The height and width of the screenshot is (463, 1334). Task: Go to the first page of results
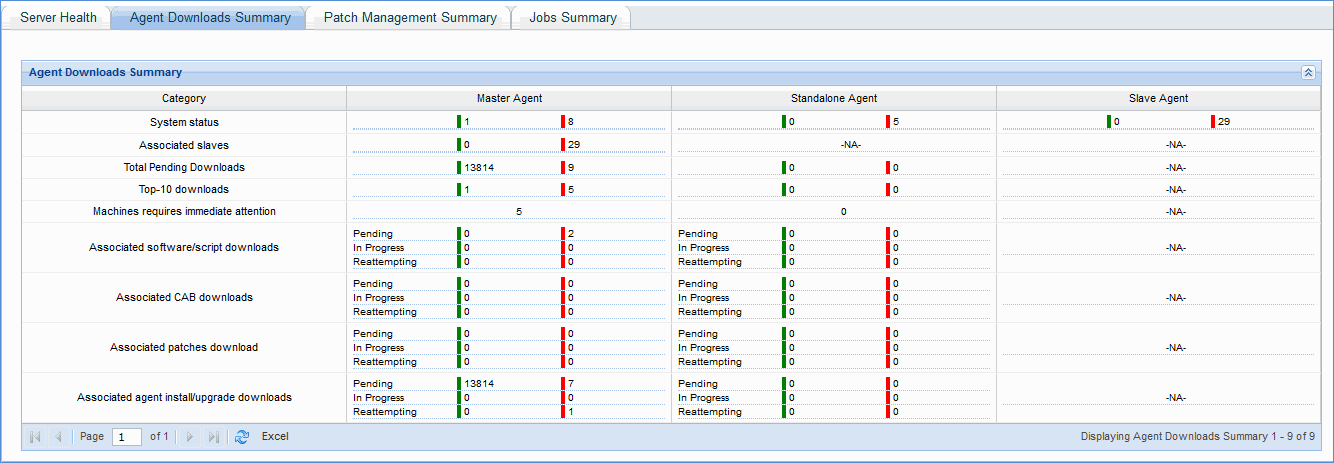point(35,437)
